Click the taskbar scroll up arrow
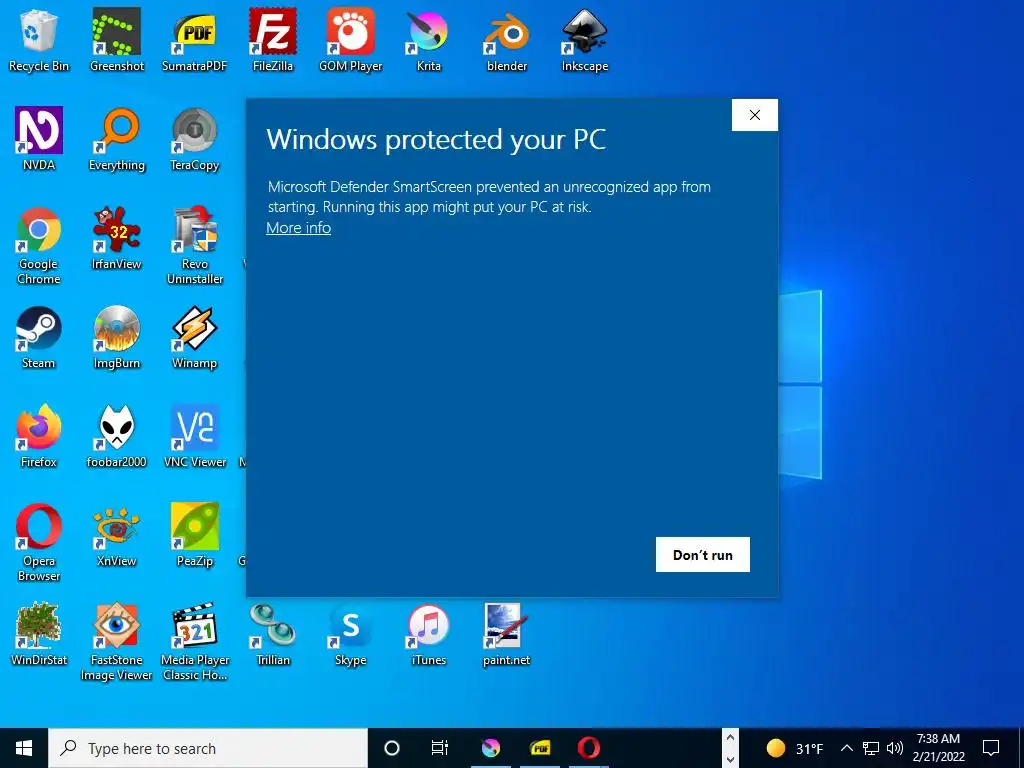Image resolution: width=1024 pixels, height=768 pixels. pos(730,738)
